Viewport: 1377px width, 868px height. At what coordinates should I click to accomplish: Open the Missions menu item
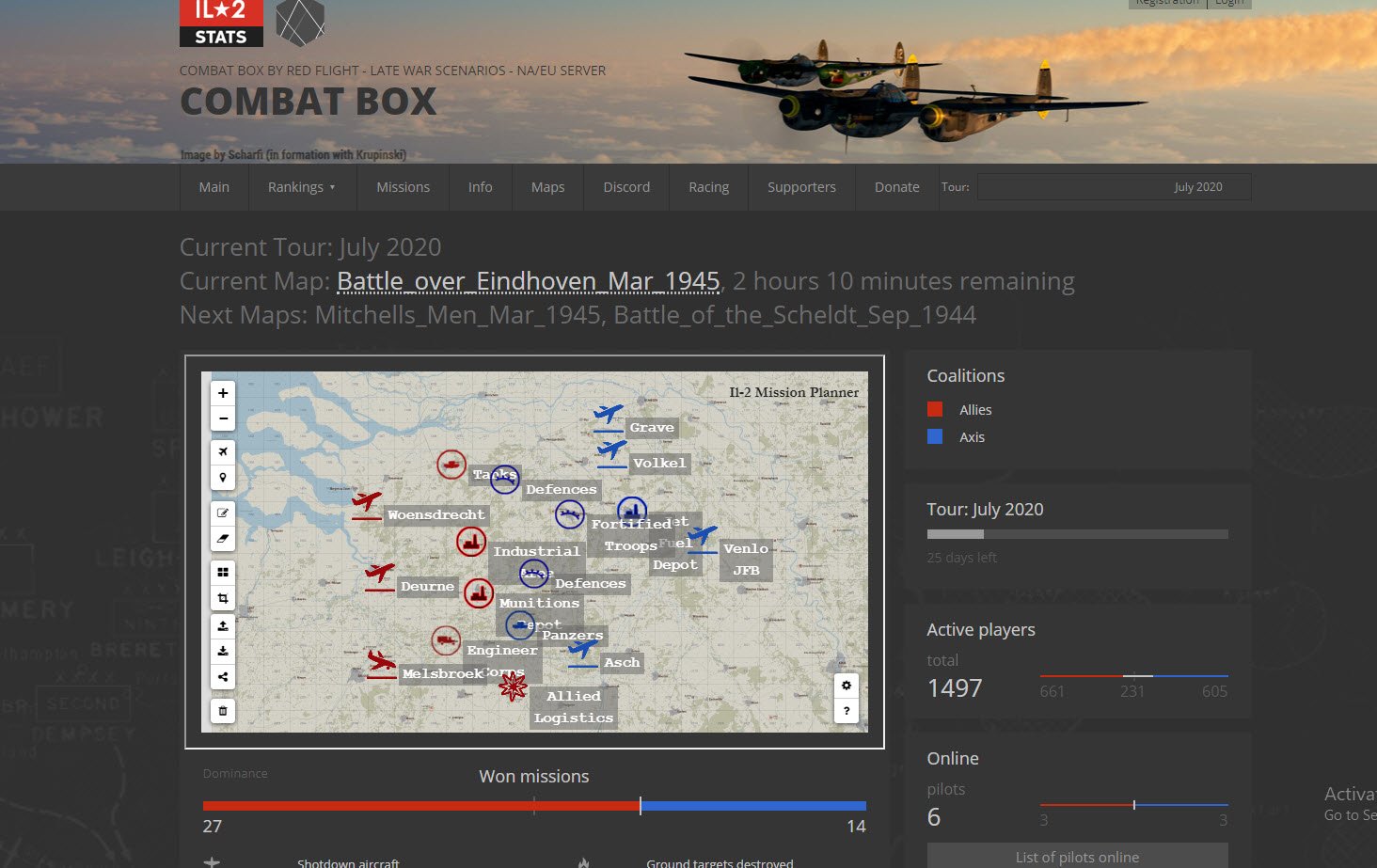(403, 187)
